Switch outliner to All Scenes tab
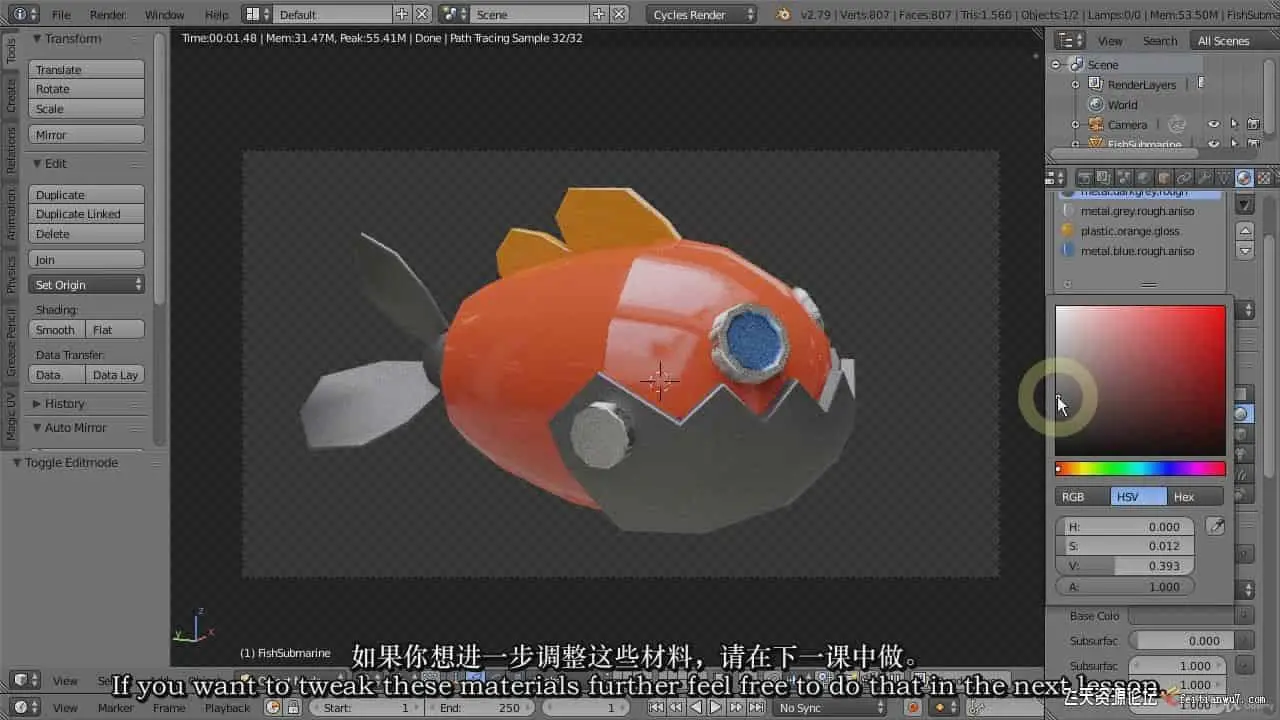The height and width of the screenshot is (720, 1280). pos(1223,41)
